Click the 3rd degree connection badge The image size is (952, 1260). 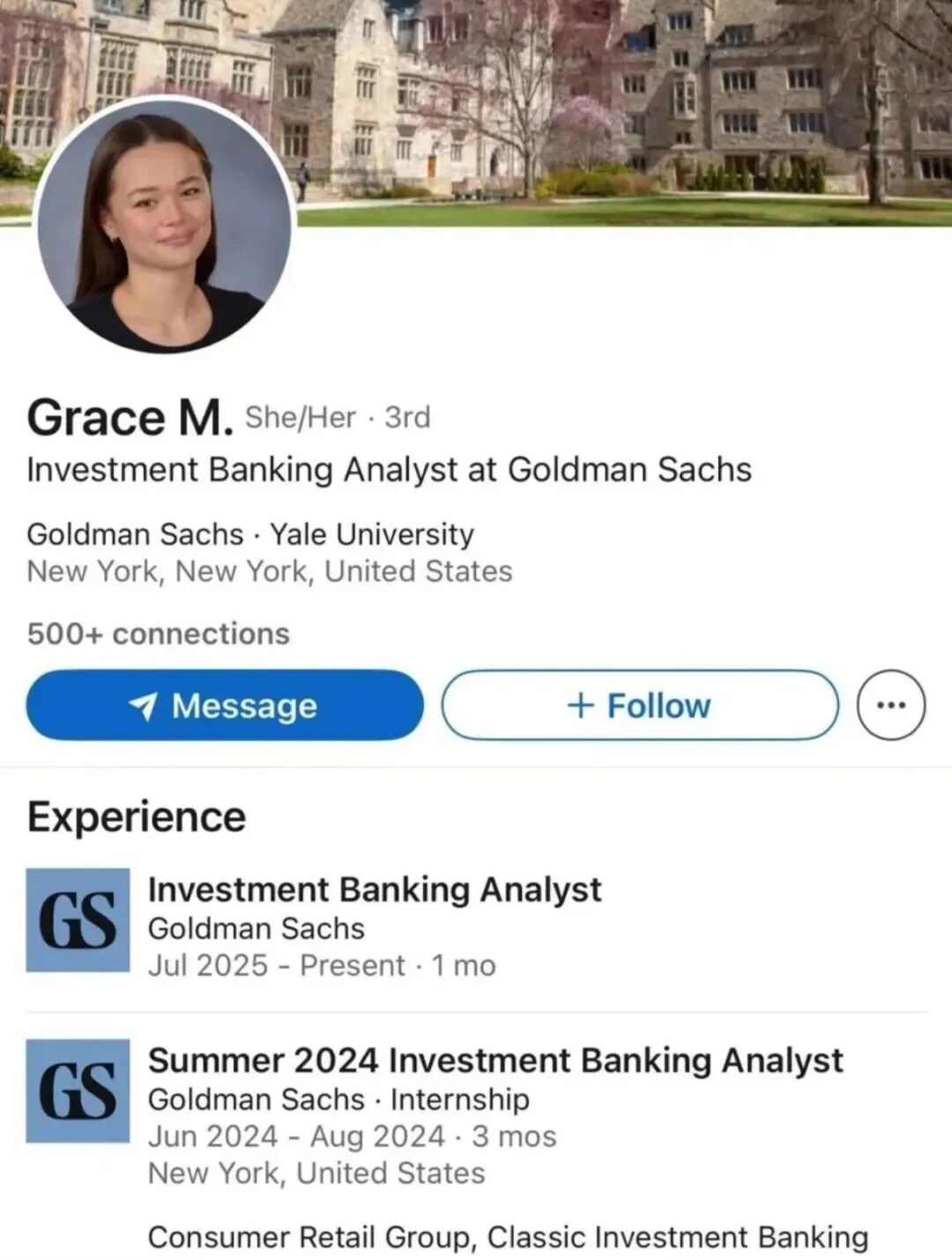point(407,417)
